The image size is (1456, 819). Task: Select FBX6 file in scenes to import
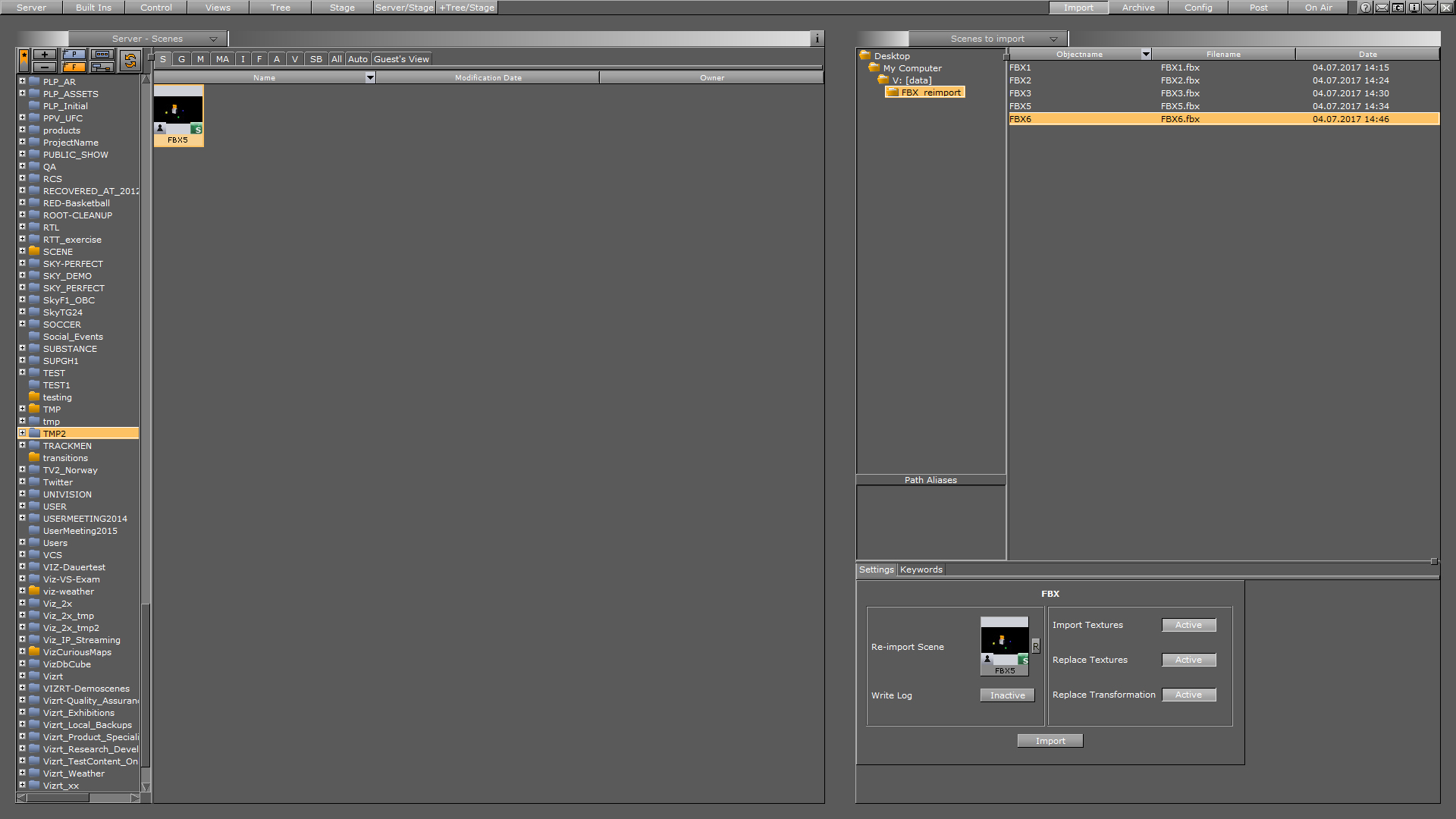(1019, 119)
